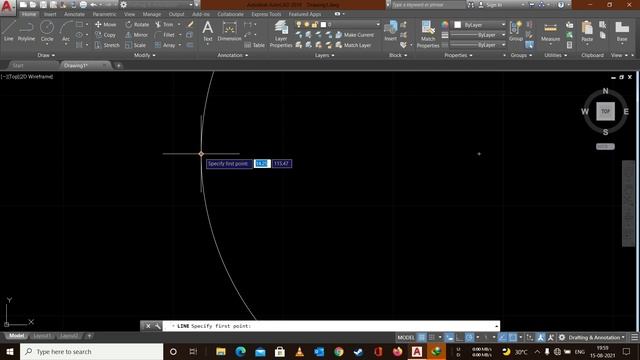Toggle object snap in status bar
This screenshot has height=360, width=640.
pyautogui.click(x=513, y=338)
